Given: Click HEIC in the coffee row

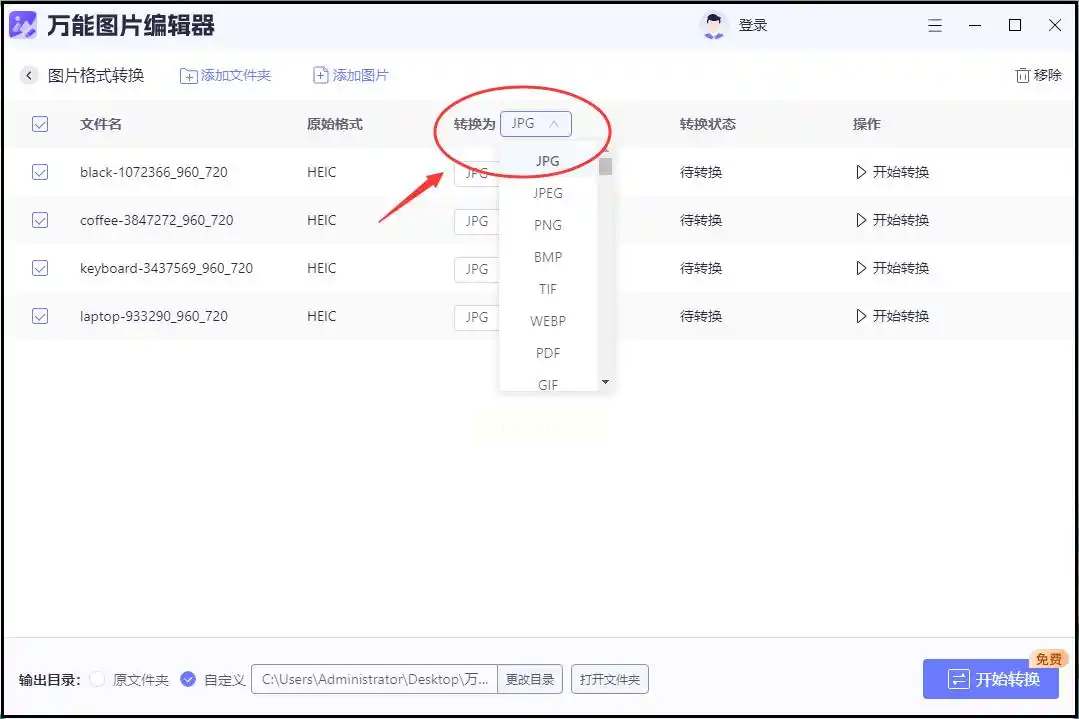Looking at the screenshot, I should (321, 220).
